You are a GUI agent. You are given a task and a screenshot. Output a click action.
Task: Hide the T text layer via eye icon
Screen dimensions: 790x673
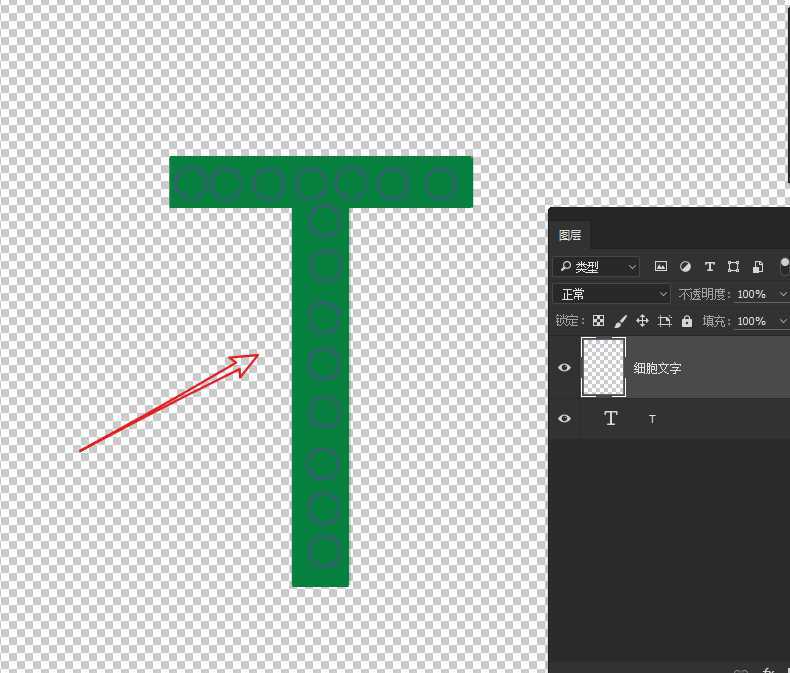(565, 419)
